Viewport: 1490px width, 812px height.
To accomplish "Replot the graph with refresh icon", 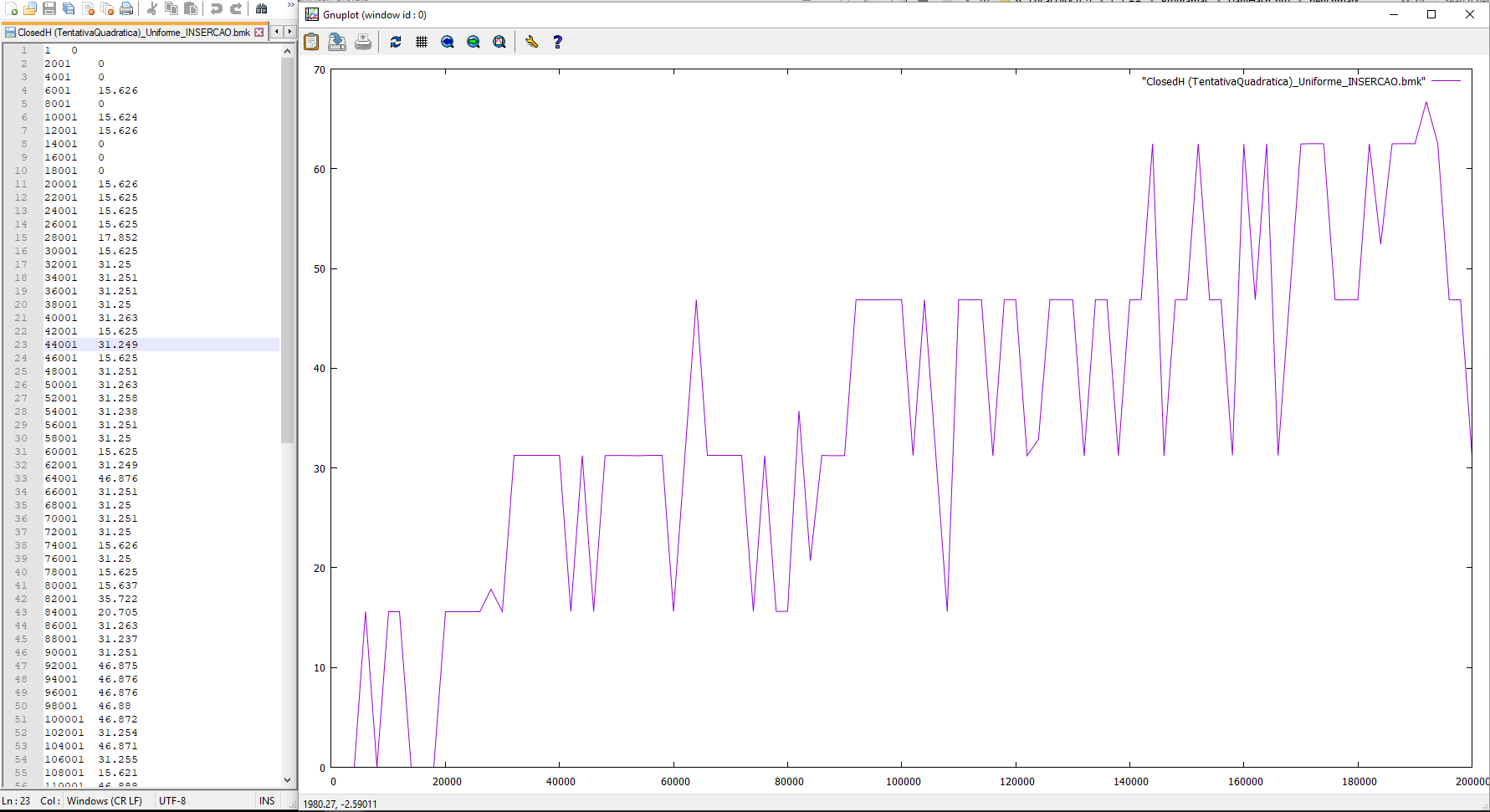I will pyautogui.click(x=396, y=42).
